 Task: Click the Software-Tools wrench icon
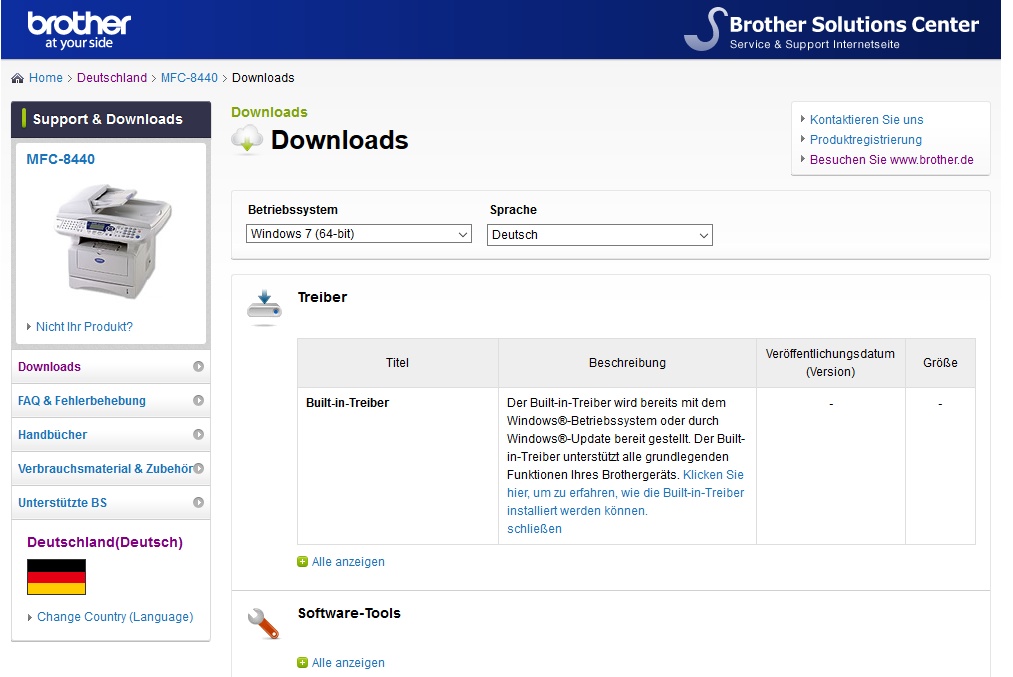pos(264,623)
